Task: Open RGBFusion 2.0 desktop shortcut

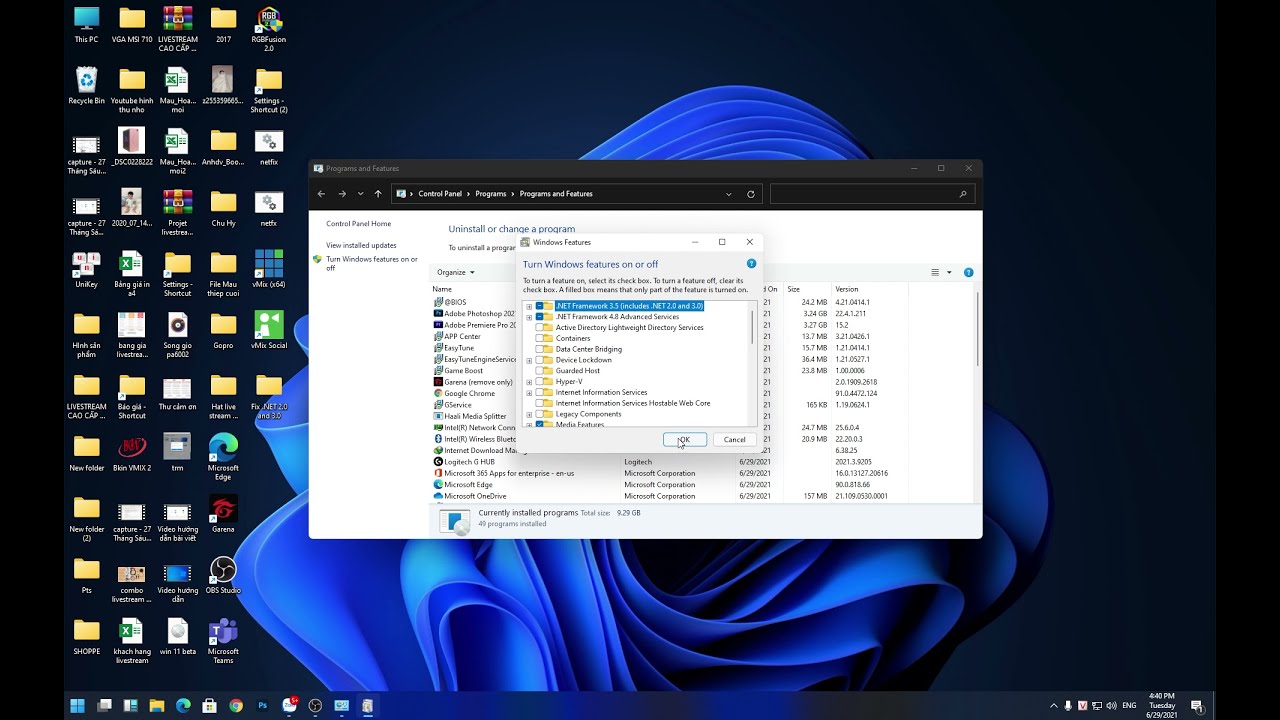Action: pyautogui.click(x=269, y=28)
